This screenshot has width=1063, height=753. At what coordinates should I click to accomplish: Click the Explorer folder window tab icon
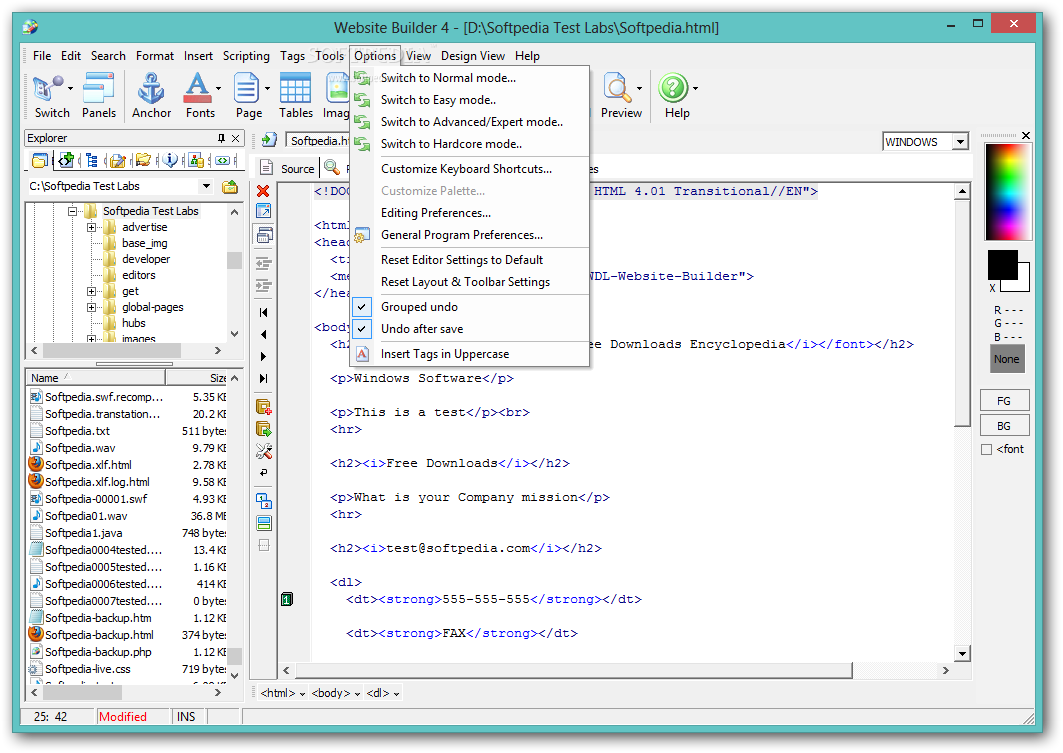(40, 161)
